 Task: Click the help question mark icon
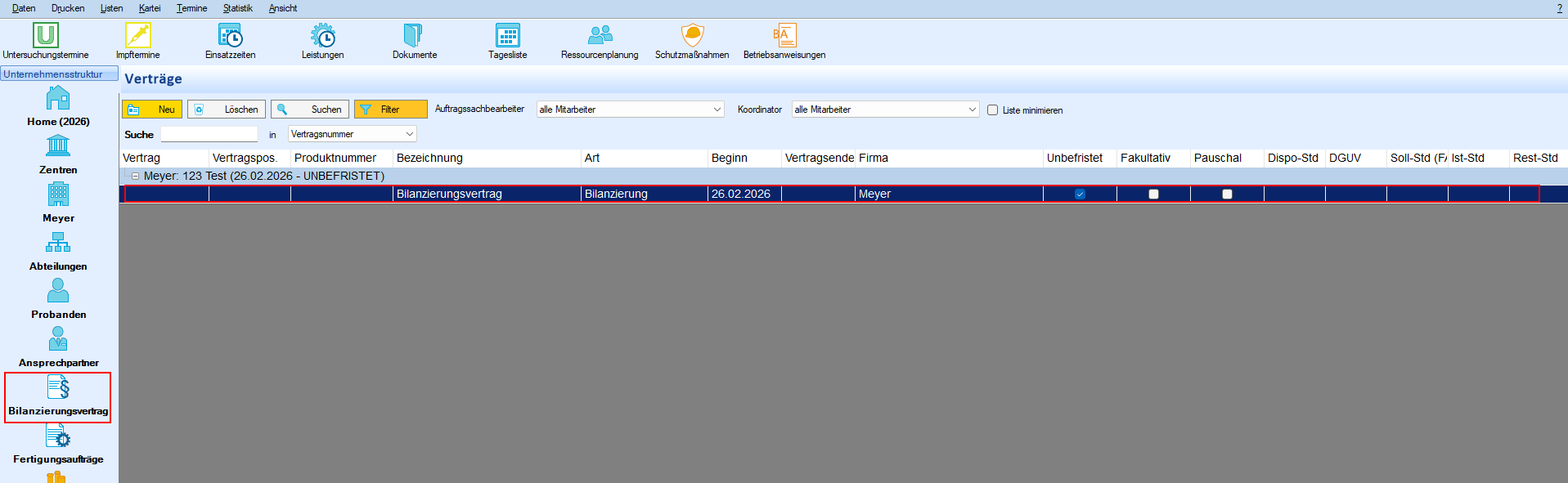1559,8
